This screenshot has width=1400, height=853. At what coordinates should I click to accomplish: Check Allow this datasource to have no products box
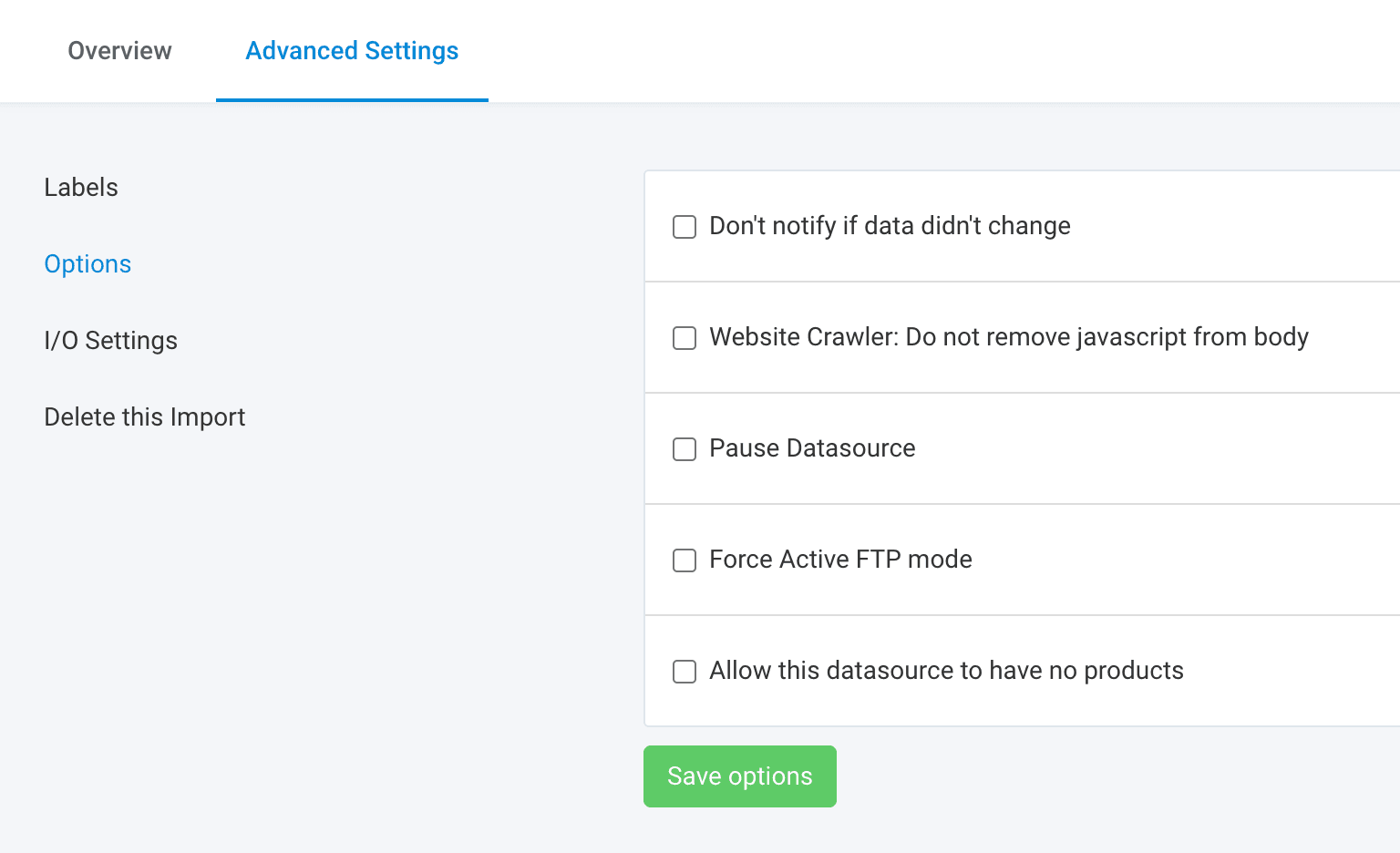click(x=685, y=672)
